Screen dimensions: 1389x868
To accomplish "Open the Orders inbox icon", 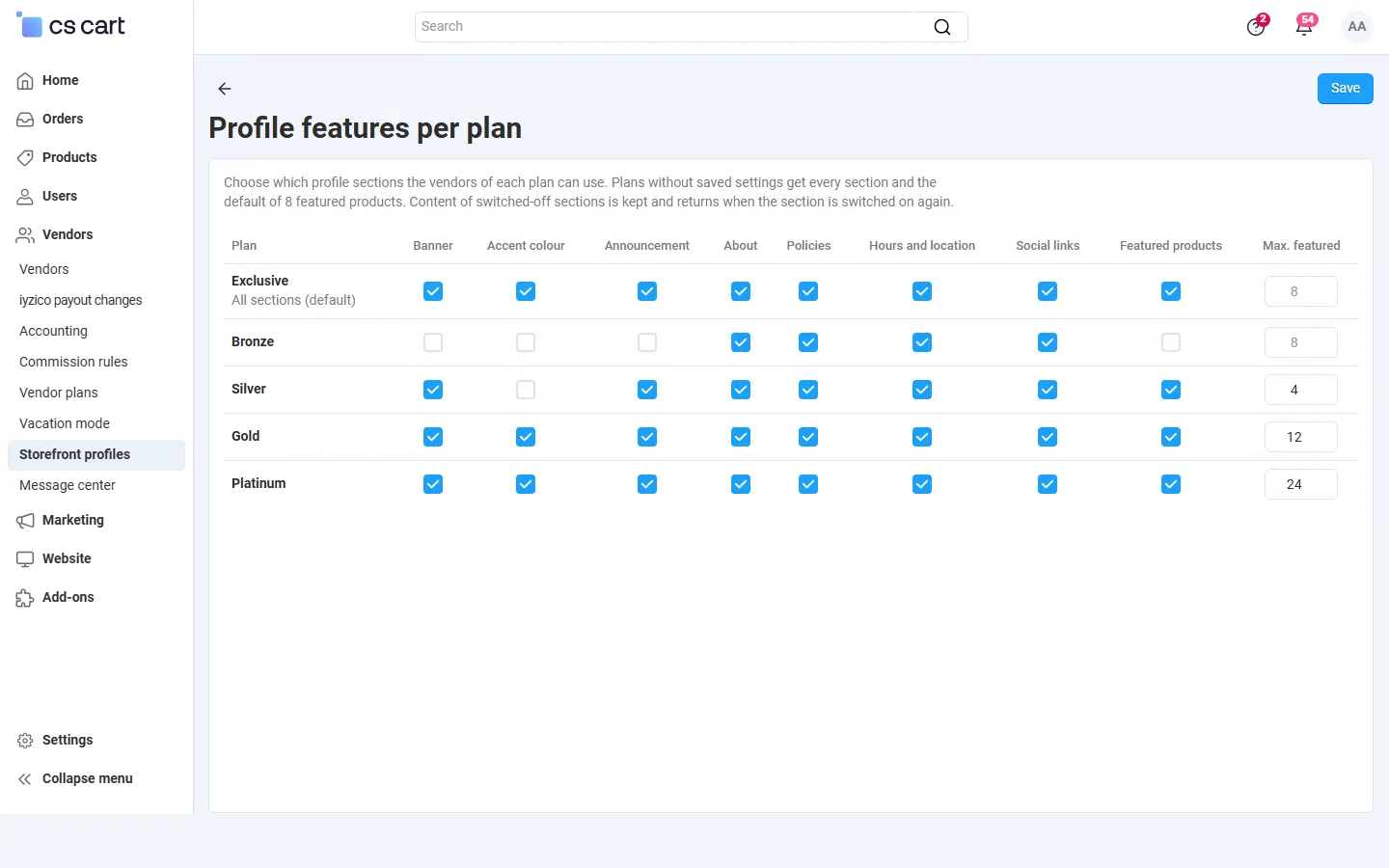I will (x=25, y=120).
